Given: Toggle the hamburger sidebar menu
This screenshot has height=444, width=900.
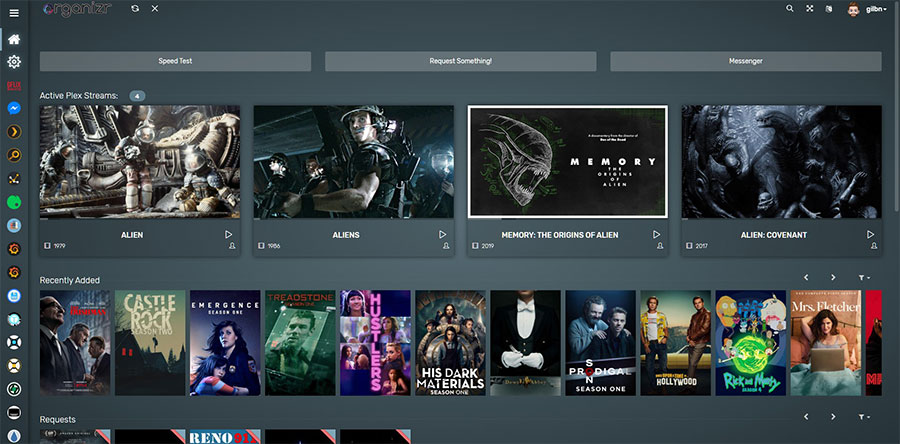Looking at the screenshot, I should point(14,13).
